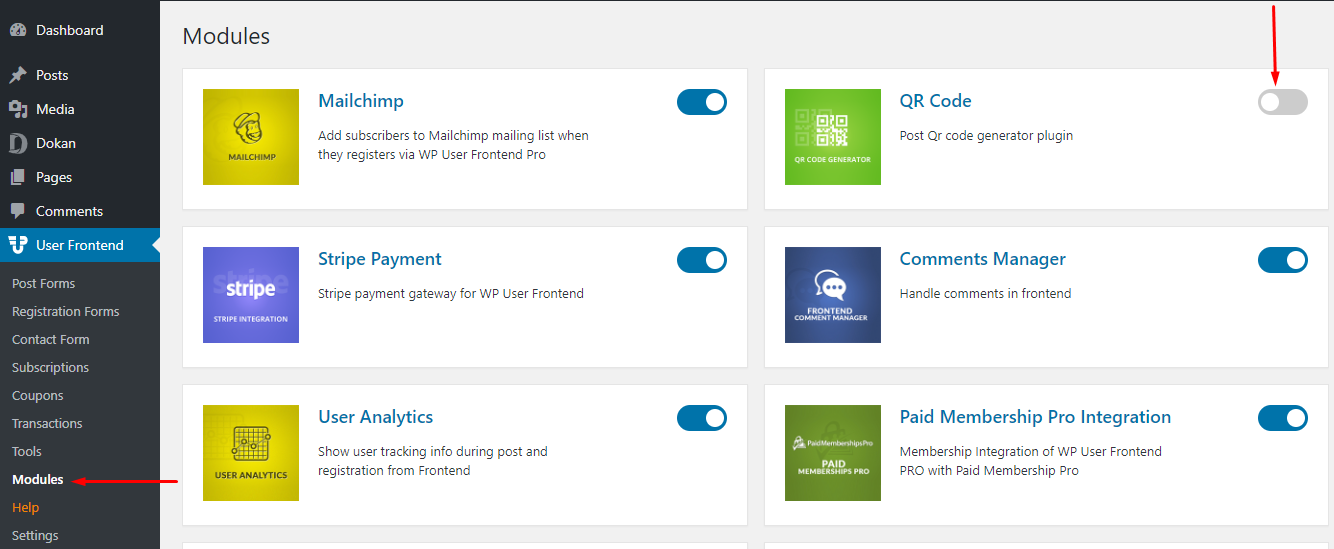Go to Media menu
1334x549 pixels.
tap(80, 109)
